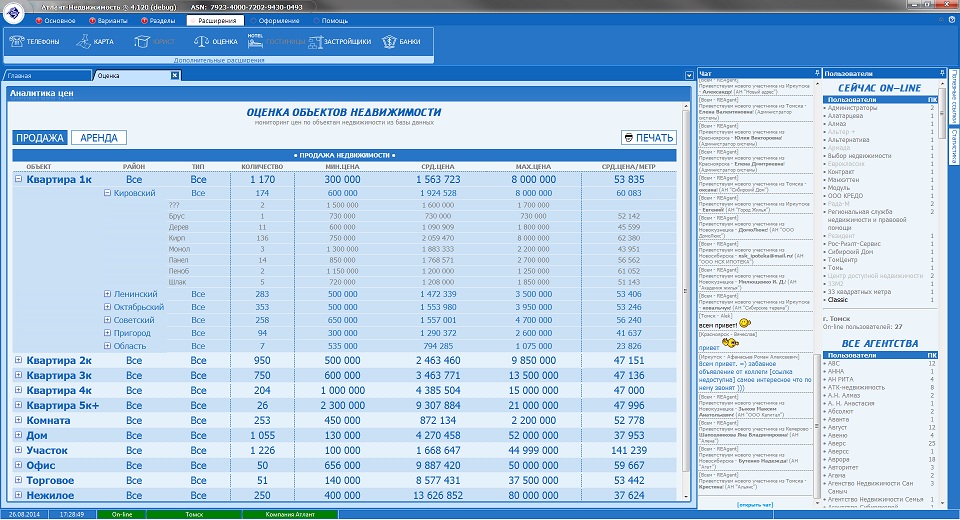Expand the Квартира 2к row
This screenshot has width=960, height=520.
point(18,360)
